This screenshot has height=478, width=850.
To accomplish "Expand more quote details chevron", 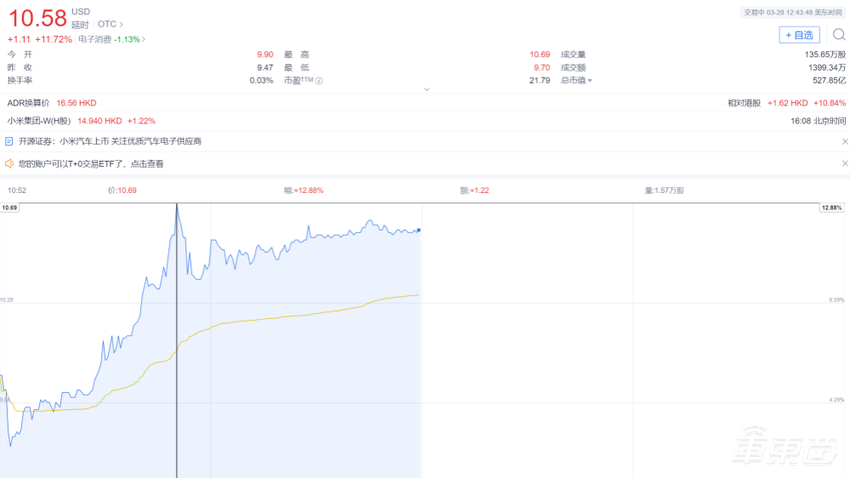I will coord(426,90).
